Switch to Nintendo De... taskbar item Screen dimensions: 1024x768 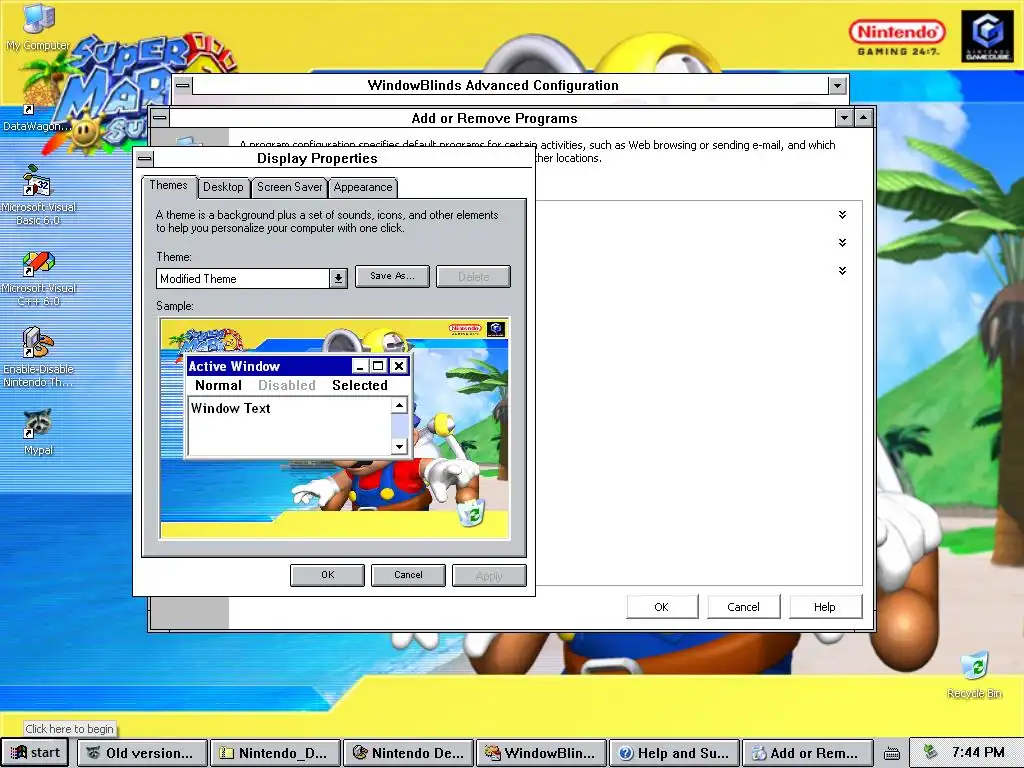tap(409, 753)
